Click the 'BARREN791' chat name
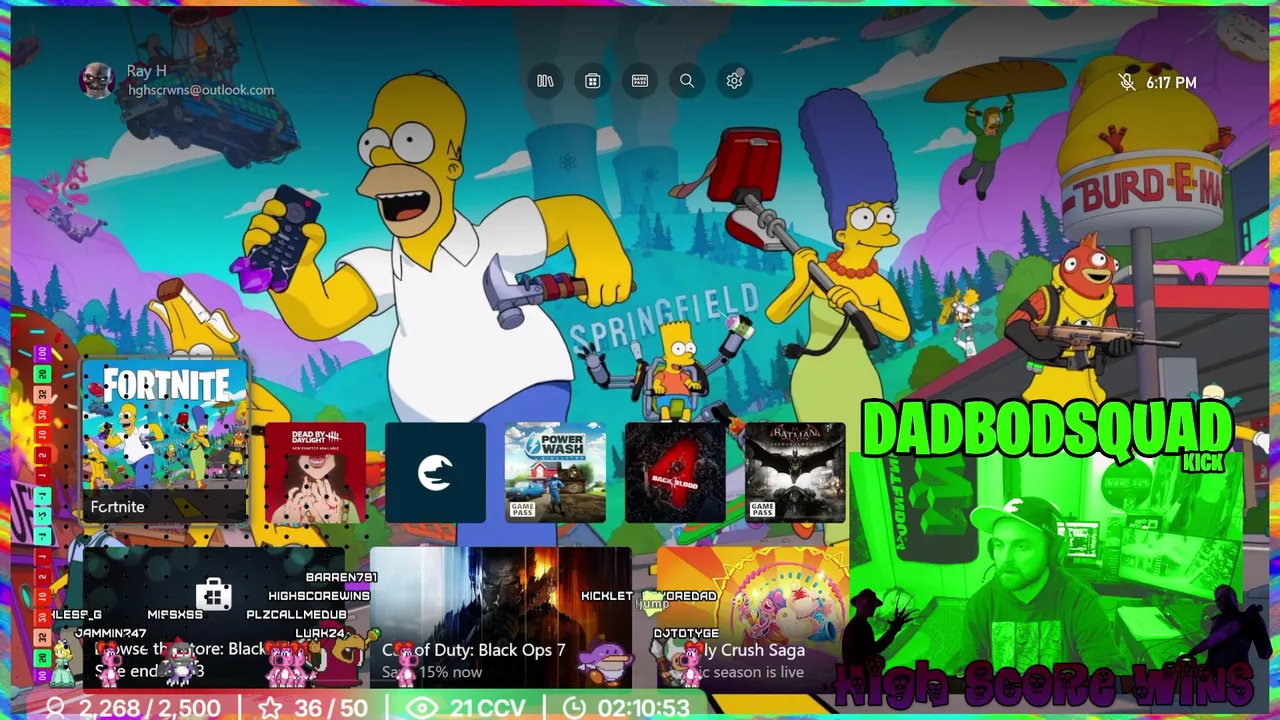This screenshot has width=1280, height=720. pyautogui.click(x=341, y=577)
